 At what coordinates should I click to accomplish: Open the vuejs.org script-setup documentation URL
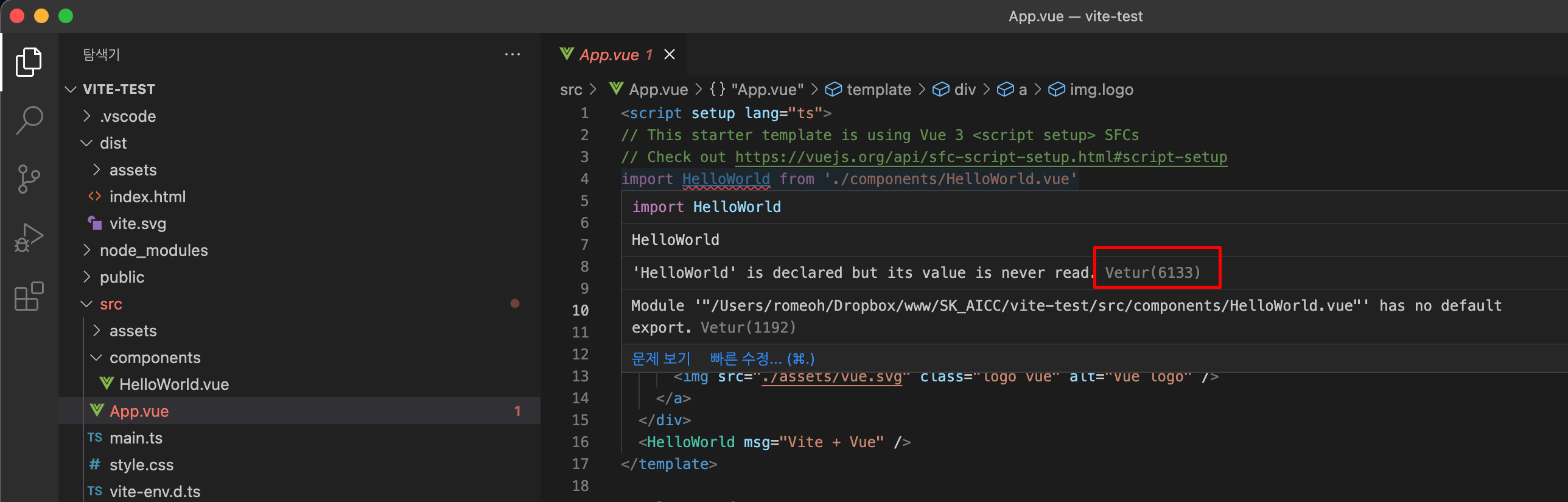pos(981,157)
